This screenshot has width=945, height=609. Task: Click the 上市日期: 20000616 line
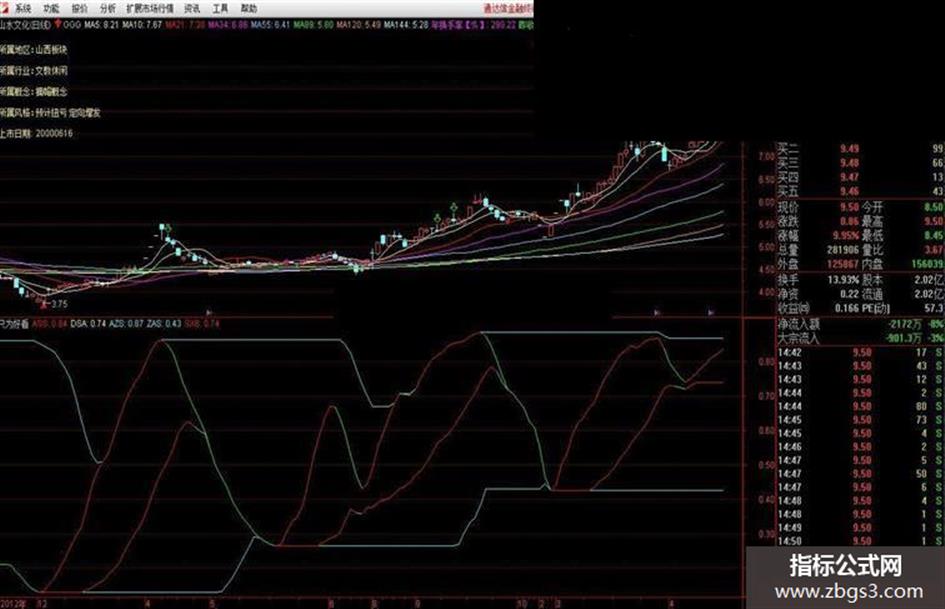[x=36, y=133]
